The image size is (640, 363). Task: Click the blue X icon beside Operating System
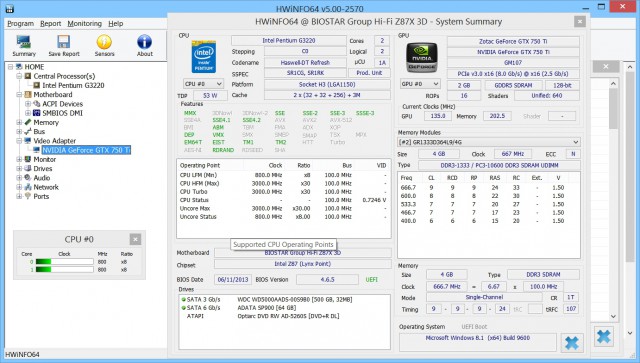pyautogui.click(x=572, y=342)
